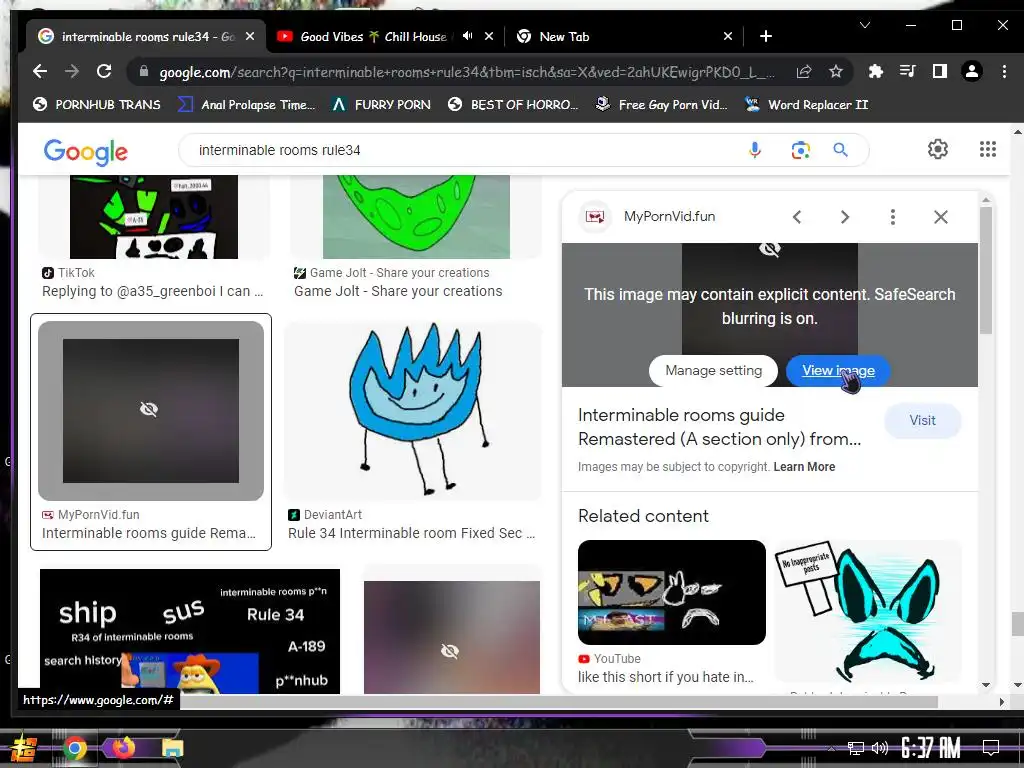1024x768 pixels.
Task: Open the Chrome three-dot menu
Action: point(1004,71)
